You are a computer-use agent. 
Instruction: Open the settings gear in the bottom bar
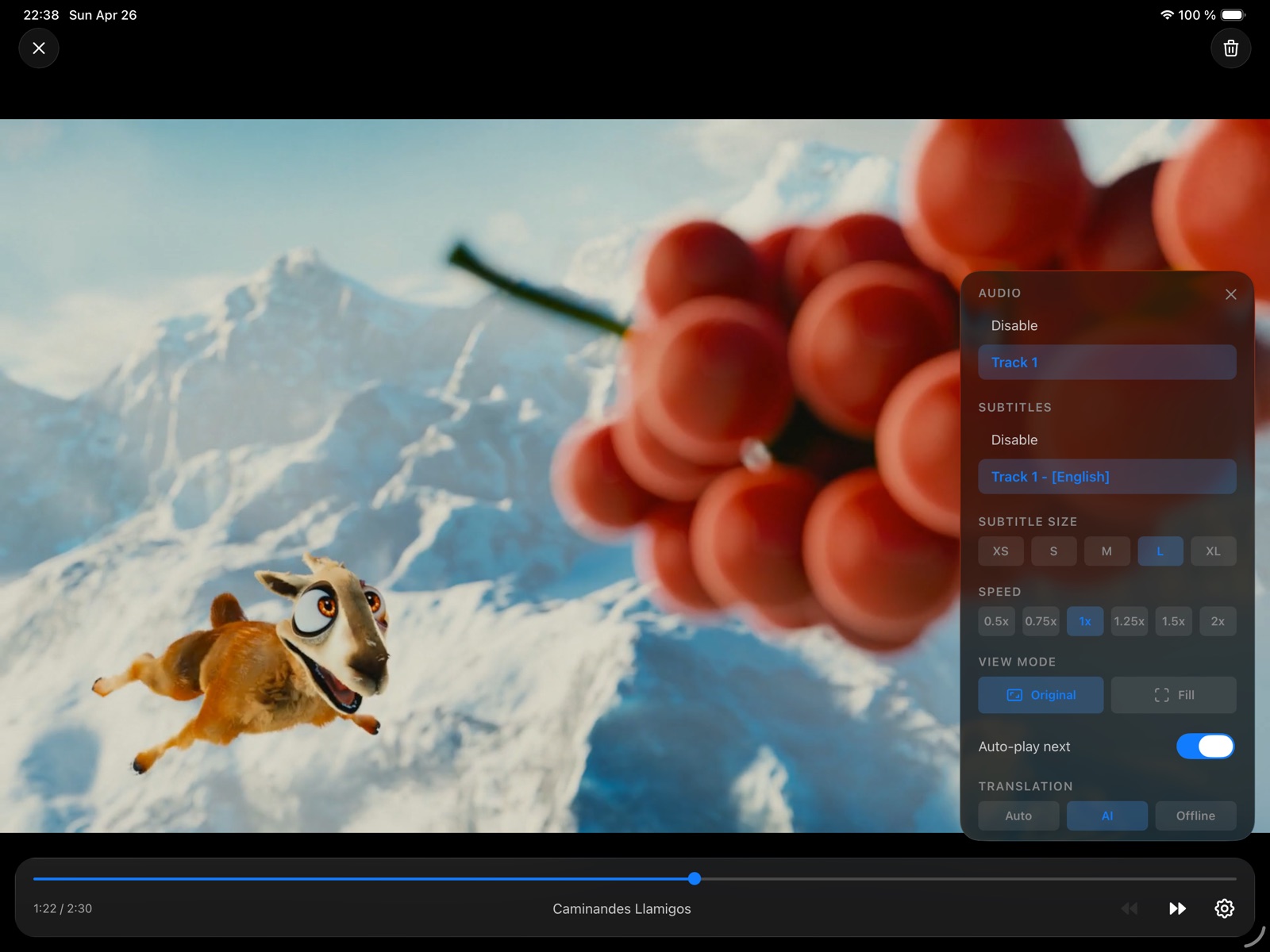[1224, 908]
